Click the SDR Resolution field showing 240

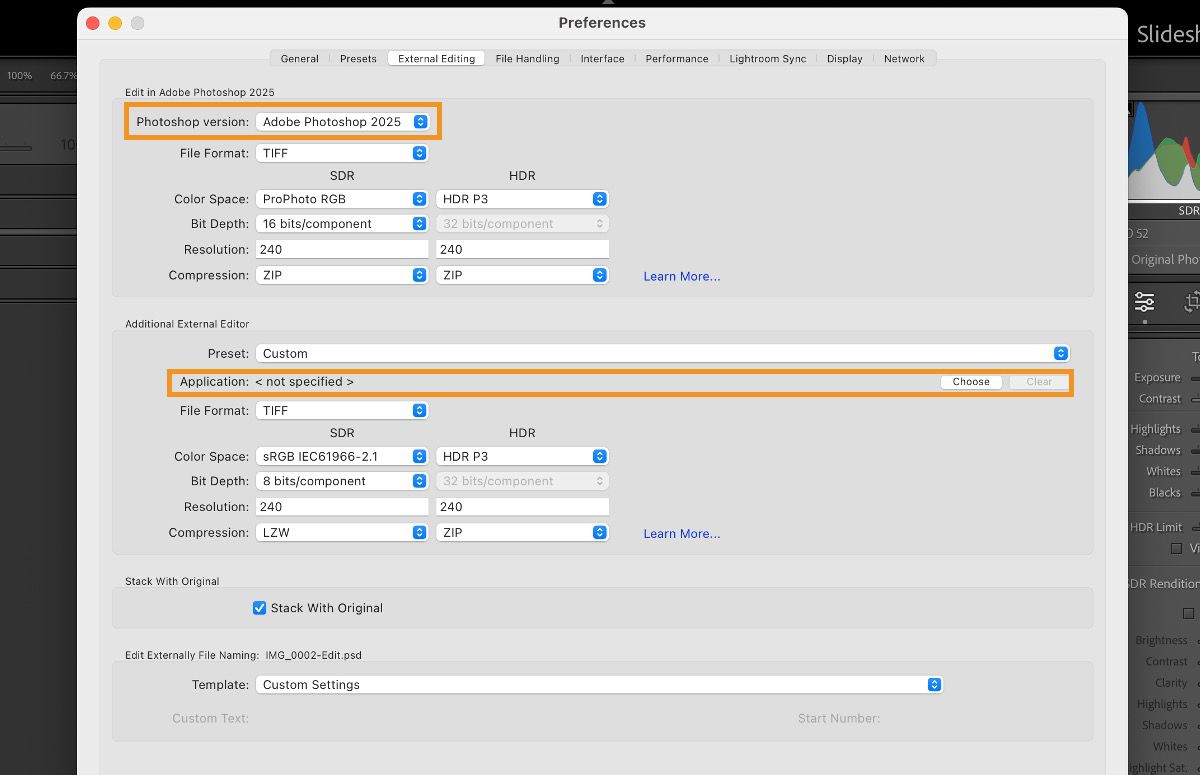point(341,248)
